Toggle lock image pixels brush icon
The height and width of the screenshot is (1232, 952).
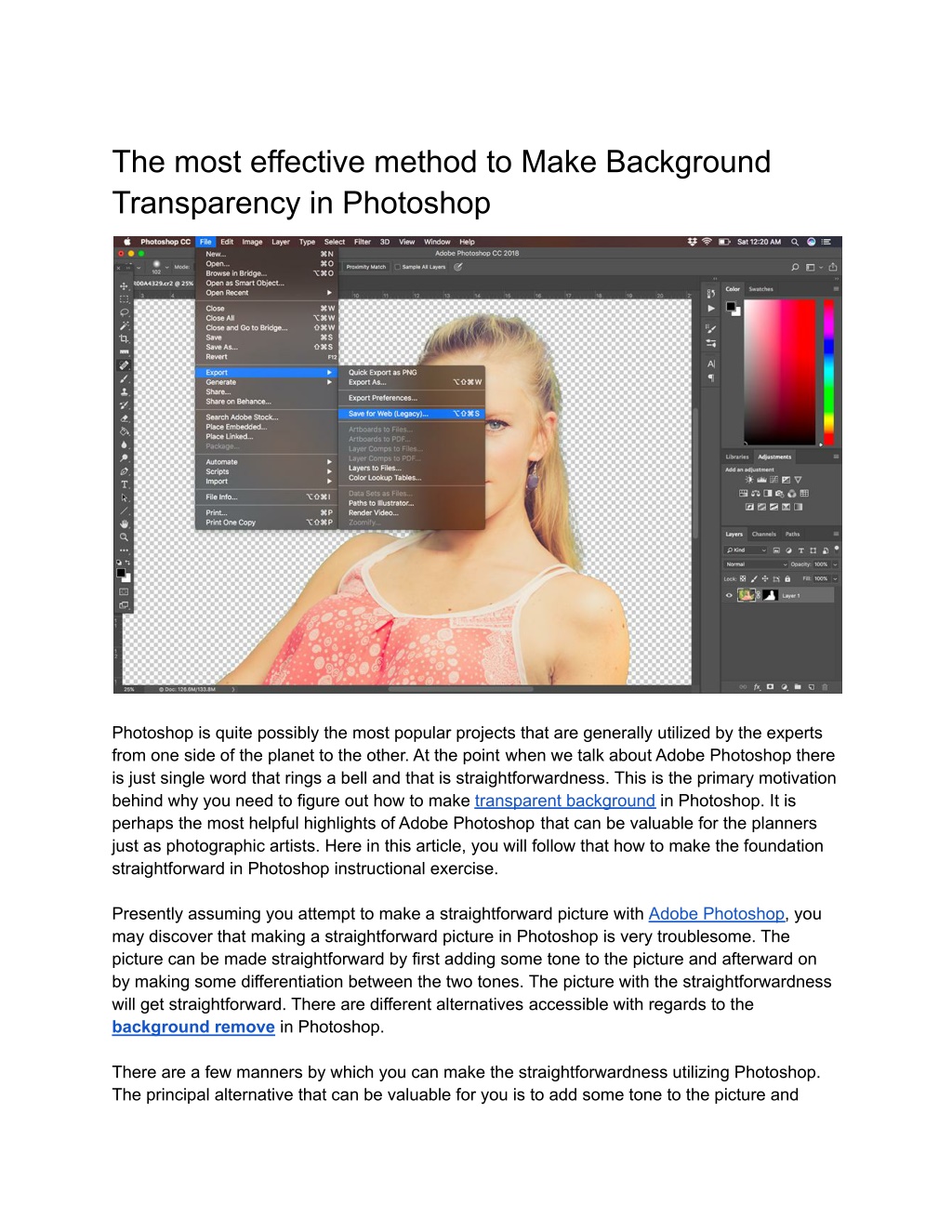point(754,578)
